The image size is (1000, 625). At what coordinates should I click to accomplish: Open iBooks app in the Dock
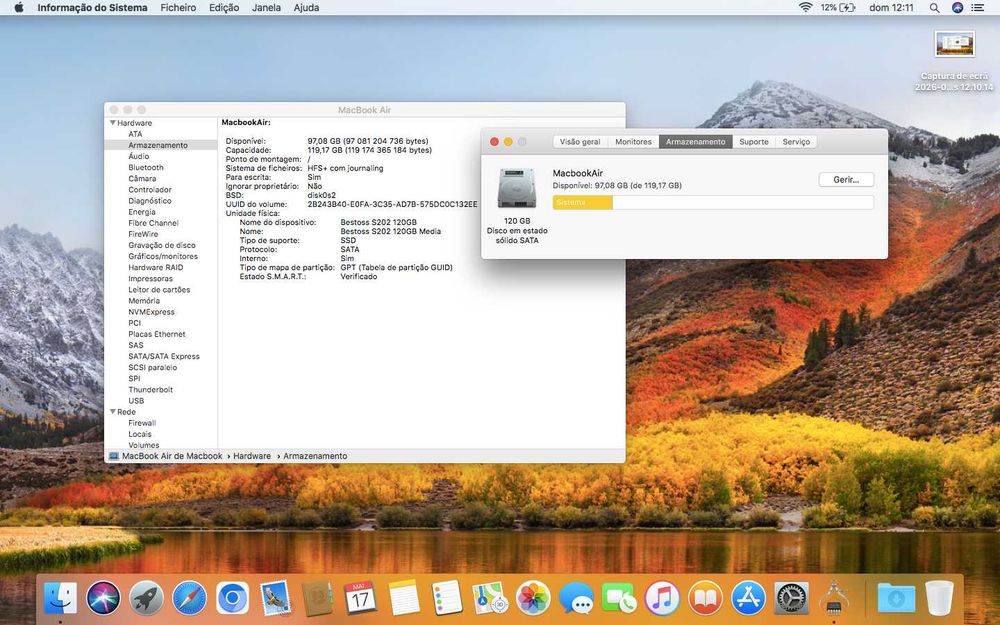pyautogui.click(x=705, y=599)
